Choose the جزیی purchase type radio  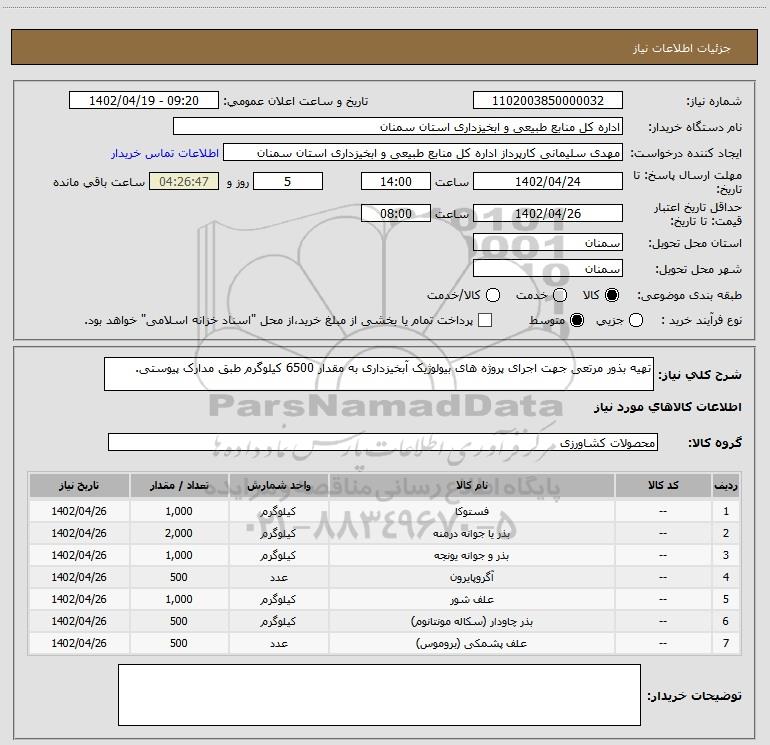(x=636, y=321)
